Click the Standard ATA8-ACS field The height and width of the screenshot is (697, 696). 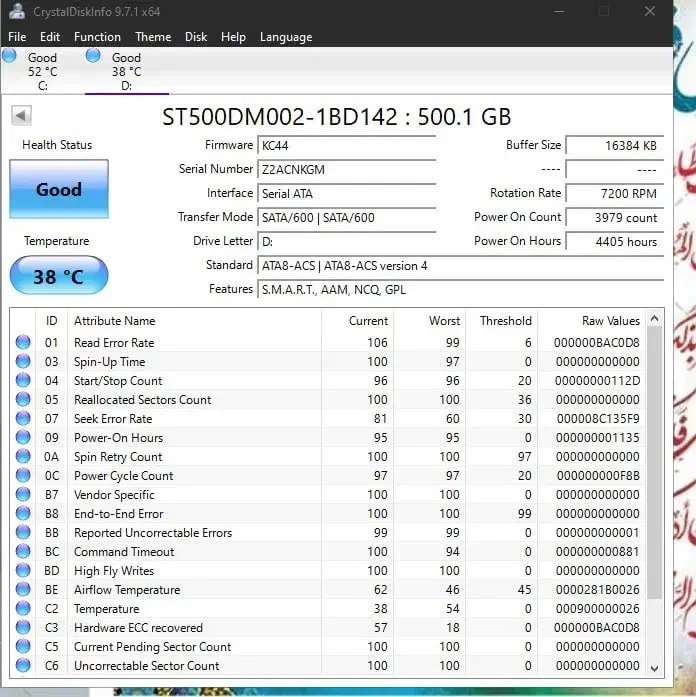point(460,265)
